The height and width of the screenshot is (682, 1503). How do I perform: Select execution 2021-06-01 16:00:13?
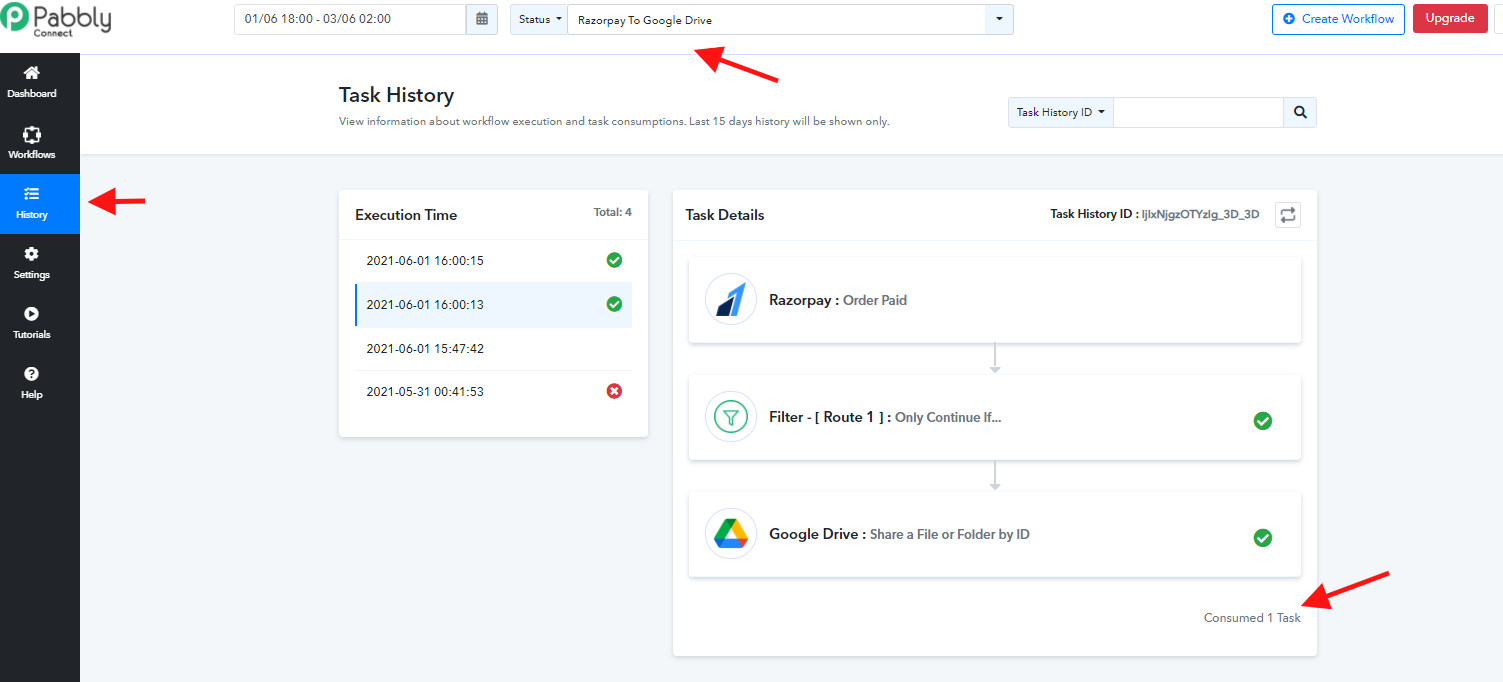coord(494,304)
